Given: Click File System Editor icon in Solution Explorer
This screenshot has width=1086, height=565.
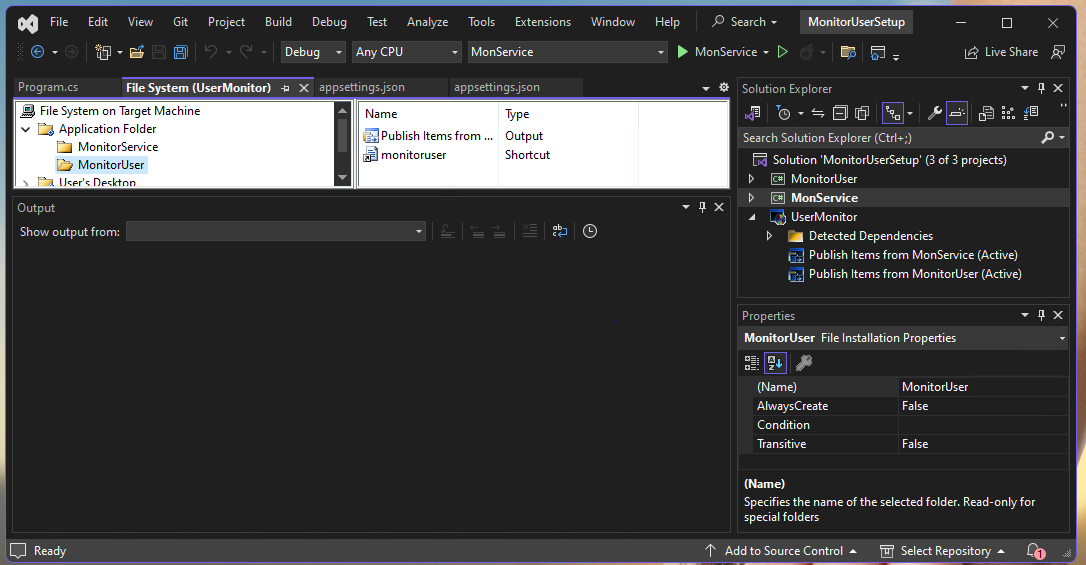Looking at the screenshot, I should point(986,113).
